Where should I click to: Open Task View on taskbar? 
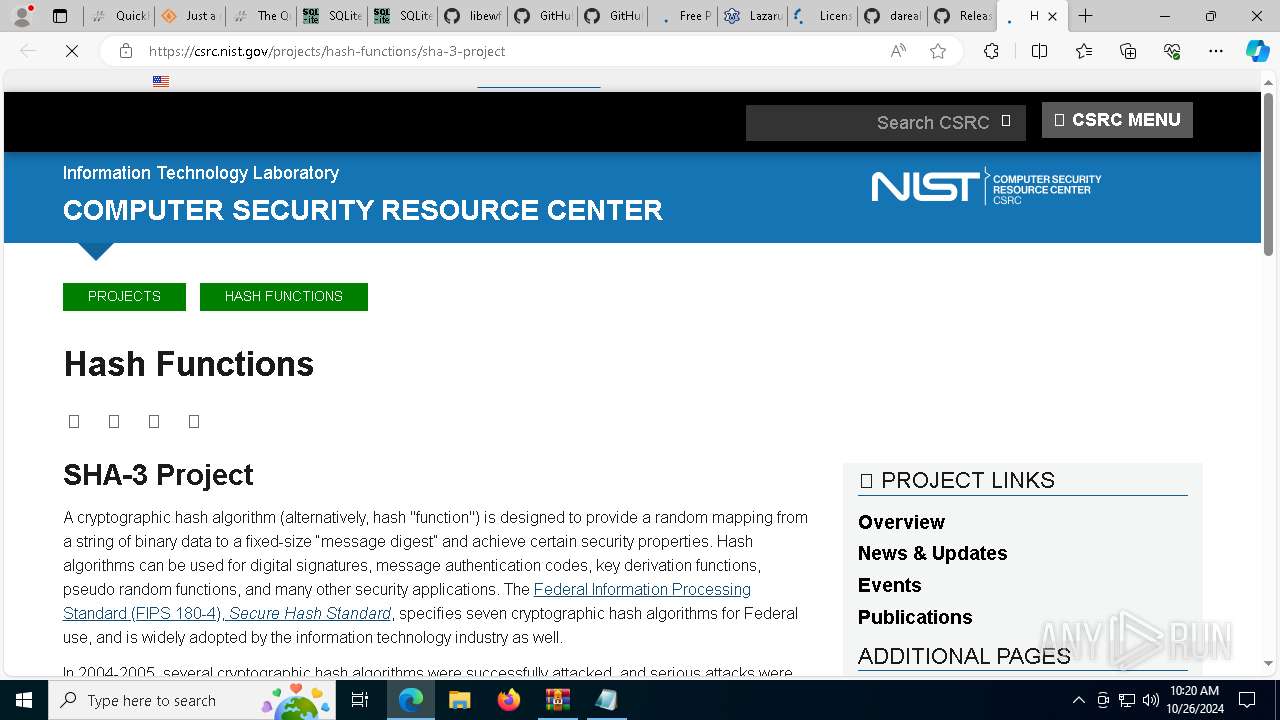point(360,700)
